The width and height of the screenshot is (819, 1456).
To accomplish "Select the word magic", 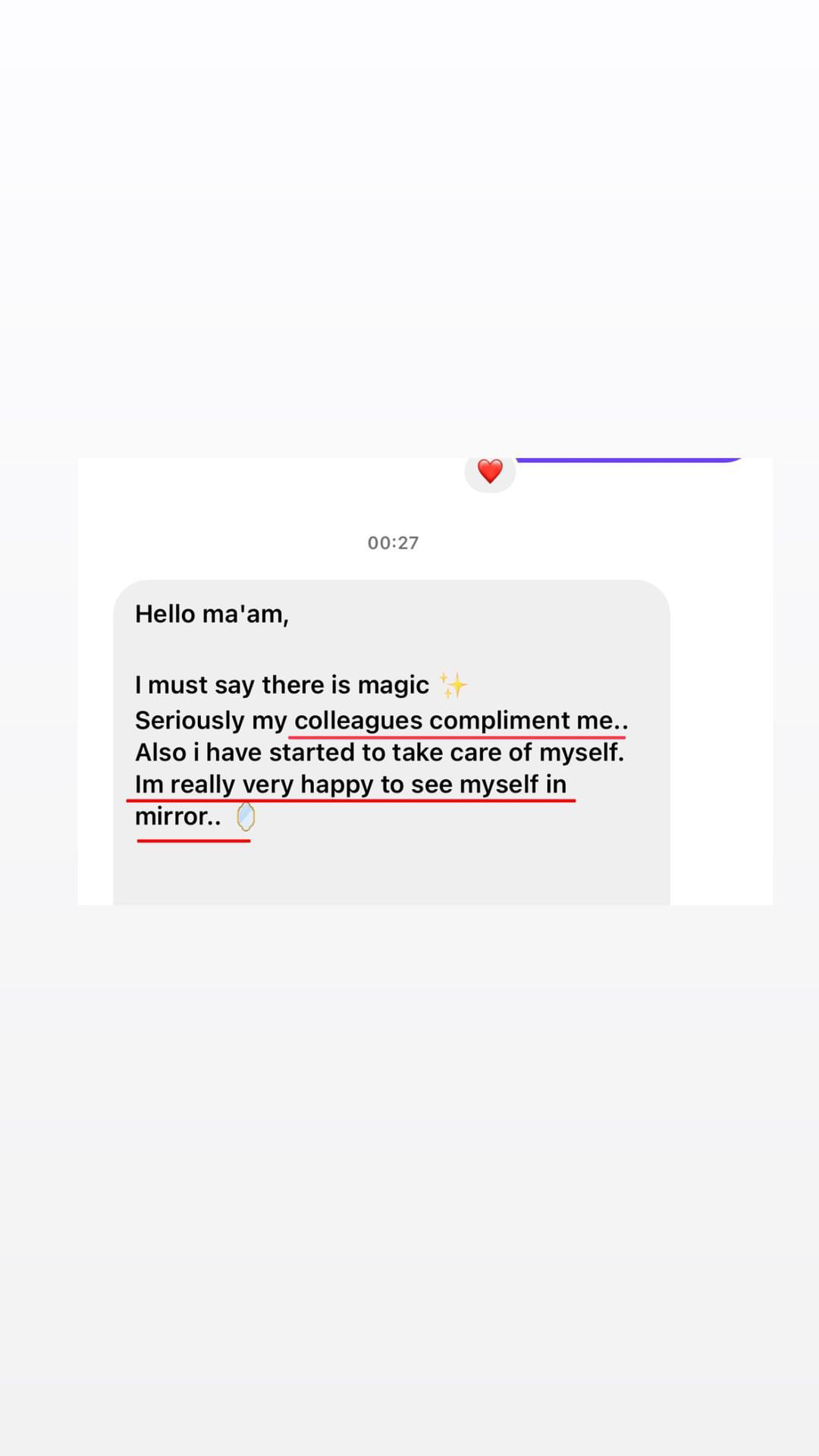I will 394,686.
